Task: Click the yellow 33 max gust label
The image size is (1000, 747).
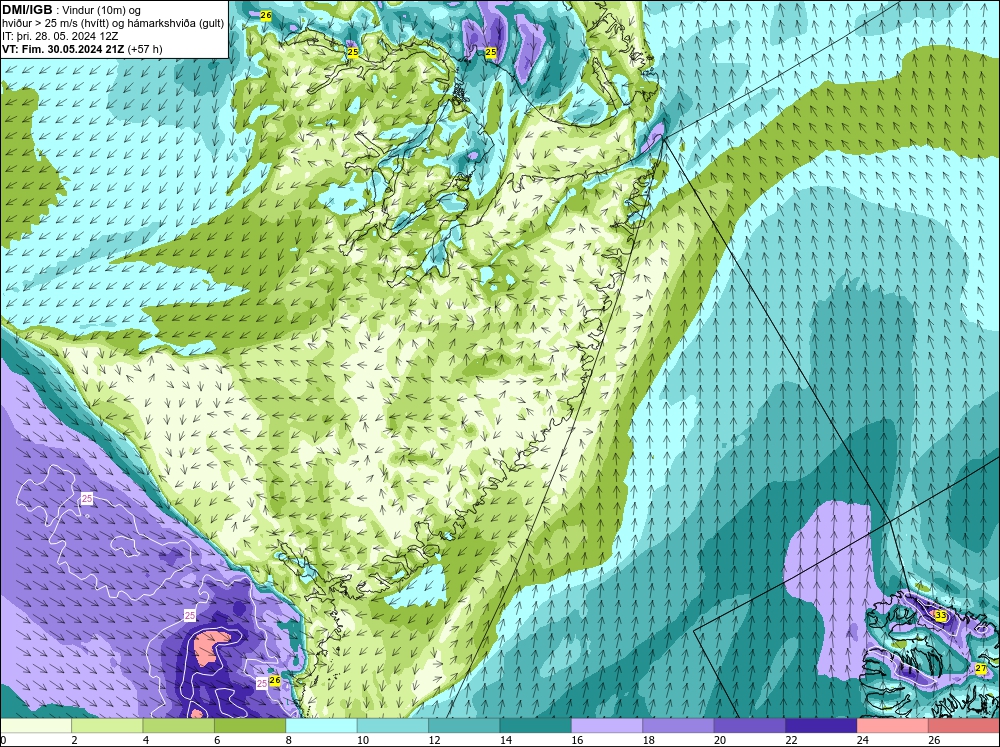Action: tap(941, 615)
